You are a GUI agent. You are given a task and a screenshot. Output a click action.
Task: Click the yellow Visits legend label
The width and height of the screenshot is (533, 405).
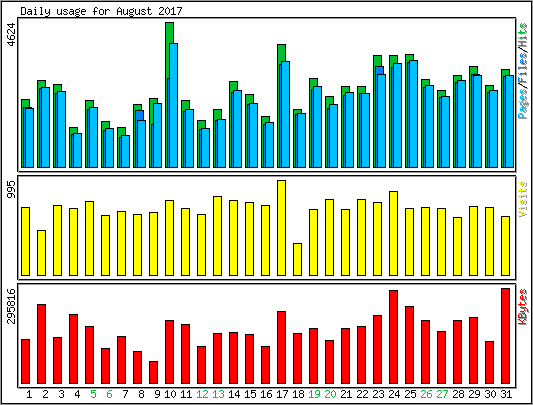click(523, 199)
